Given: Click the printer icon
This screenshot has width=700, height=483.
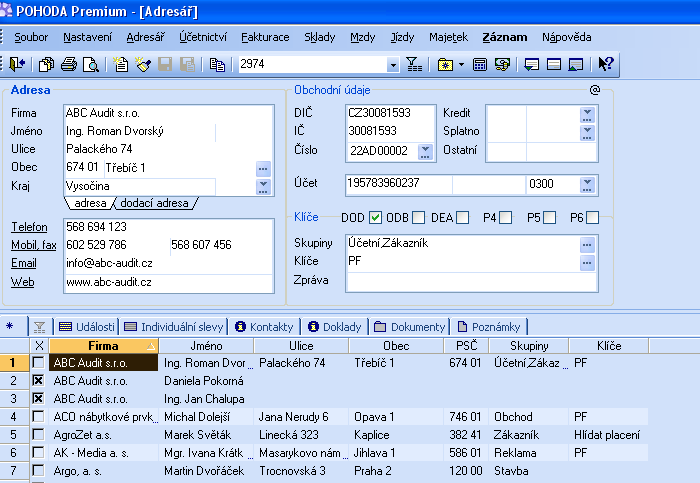Looking at the screenshot, I should click(69, 65).
